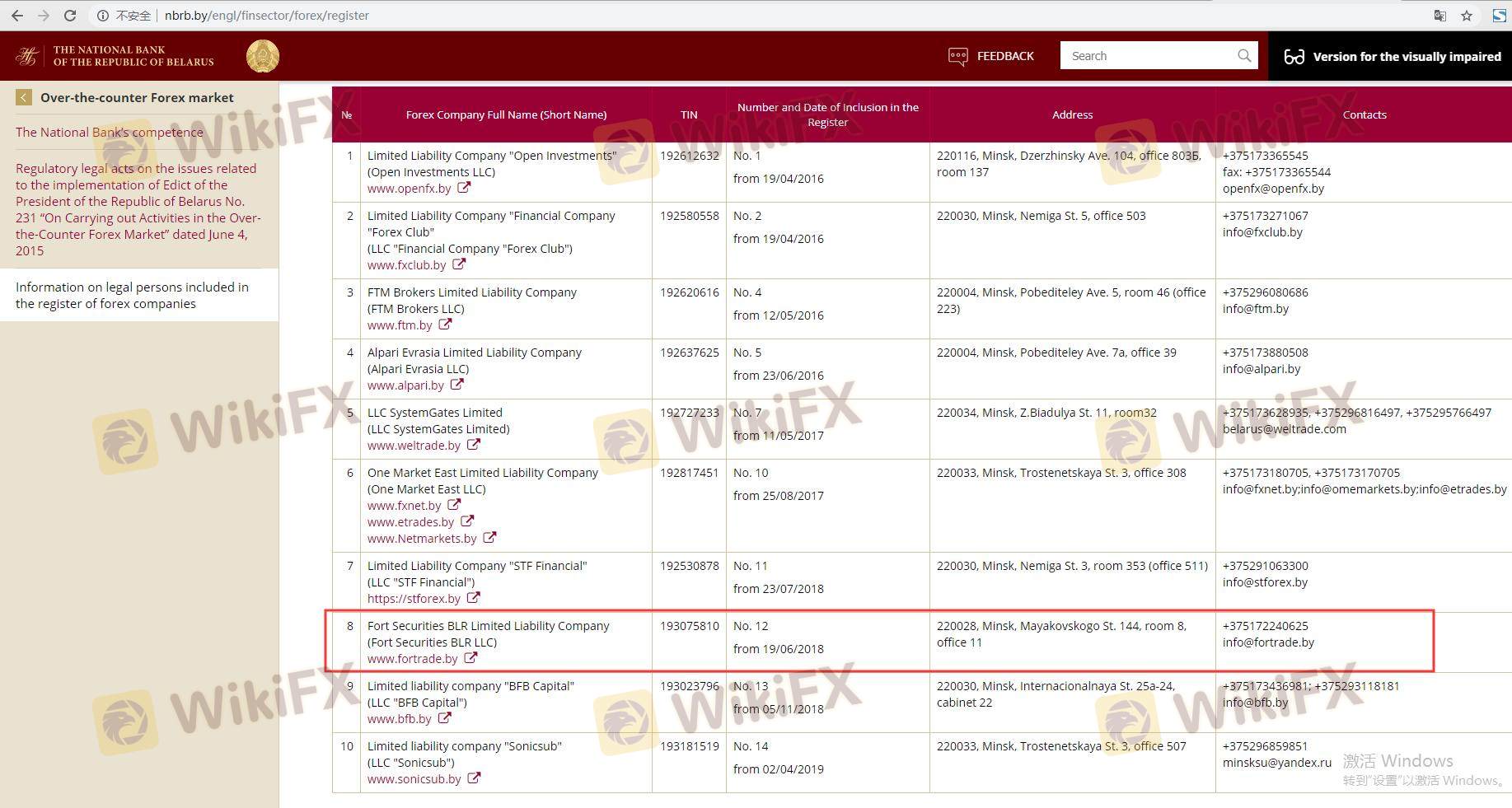Click the browser address bar URL
This screenshot has height=808, width=1512.
pos(266,16)
